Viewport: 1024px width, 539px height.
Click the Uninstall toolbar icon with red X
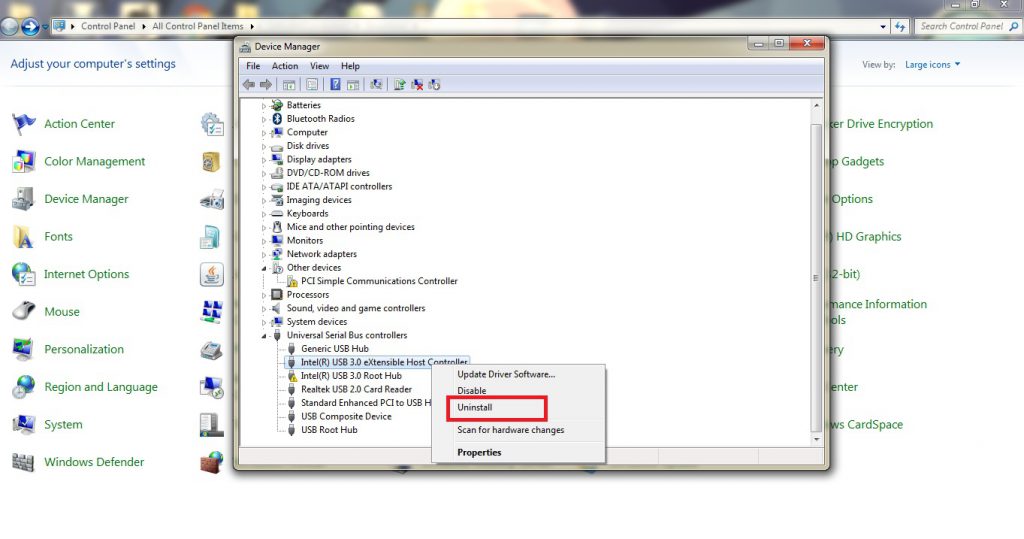click(417, 85)
